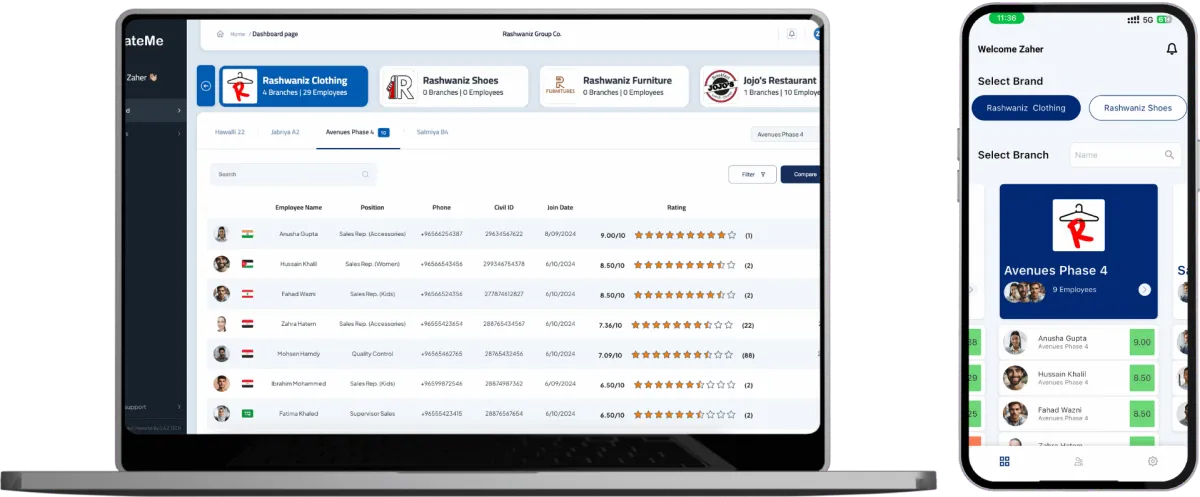Viewport: 1200px width, 497px height.
Task: Click the Civil ID column header
Action: click(x=504, y=208)
